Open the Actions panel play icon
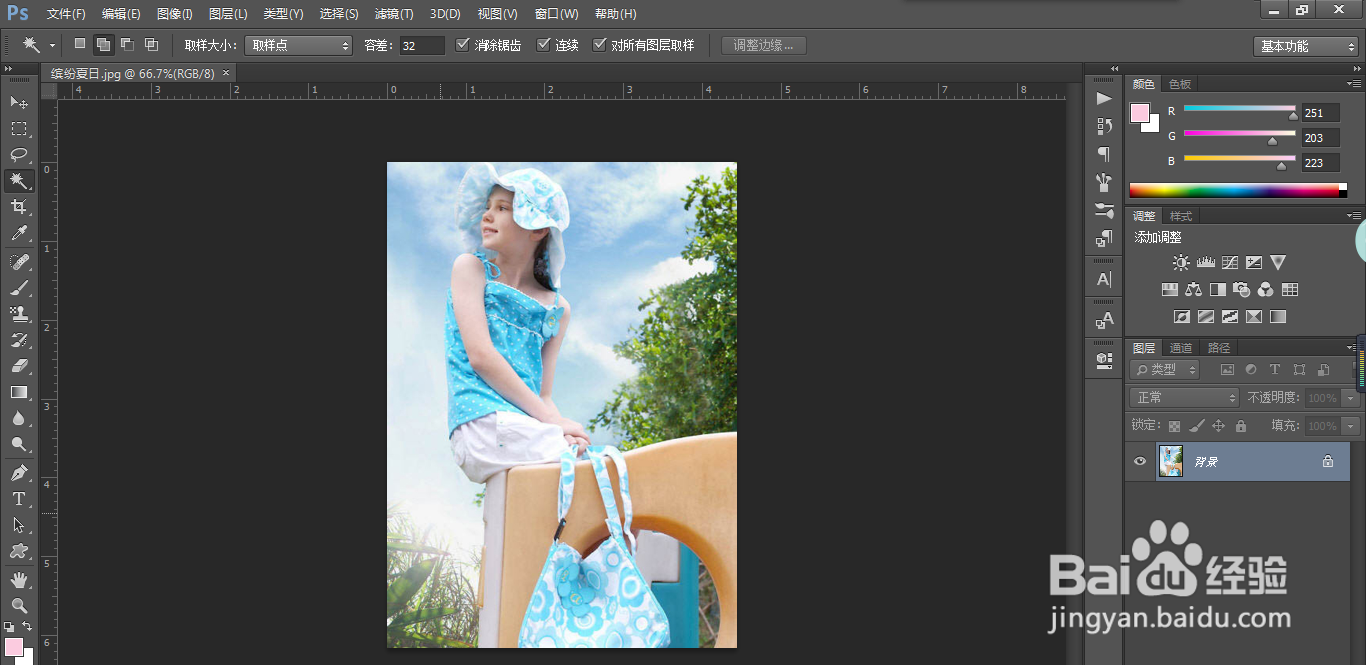 pyautogui.click(x=1104, y=98)
